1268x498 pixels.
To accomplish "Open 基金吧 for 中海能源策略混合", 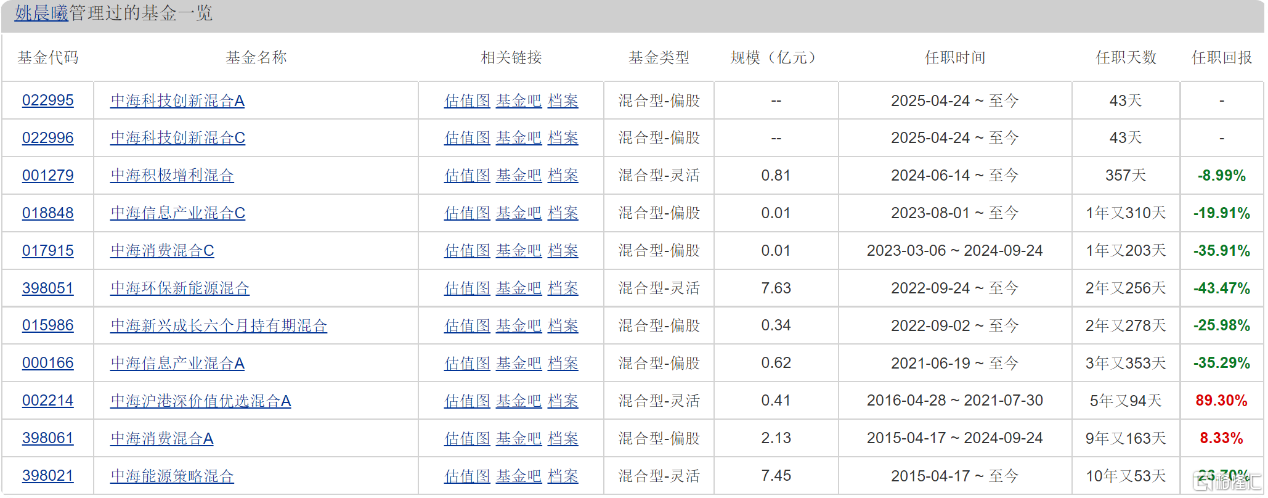I will [519, 477].
